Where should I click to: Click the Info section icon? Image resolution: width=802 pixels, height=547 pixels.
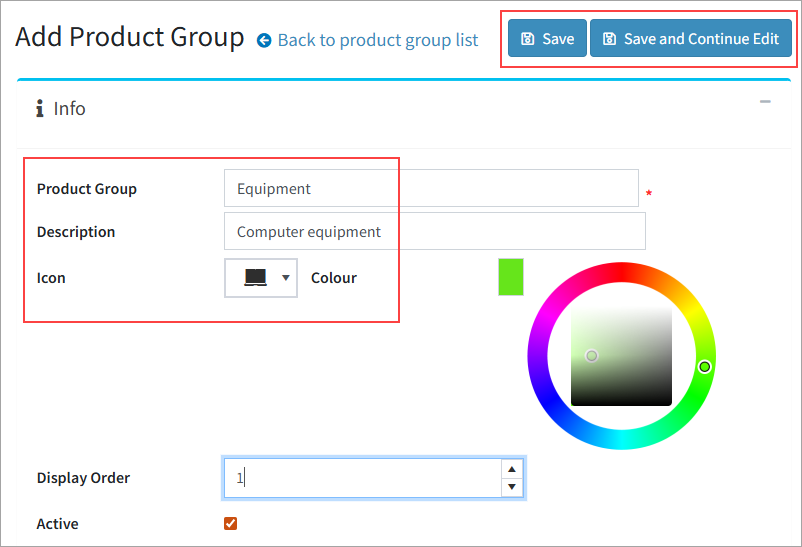click(40, 109)
